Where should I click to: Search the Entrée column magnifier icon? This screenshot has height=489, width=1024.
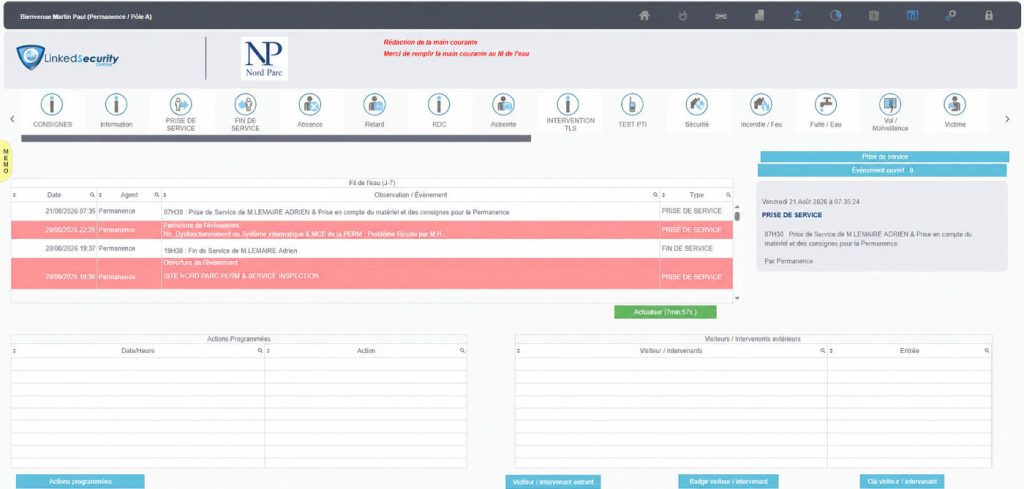(987, 351)
